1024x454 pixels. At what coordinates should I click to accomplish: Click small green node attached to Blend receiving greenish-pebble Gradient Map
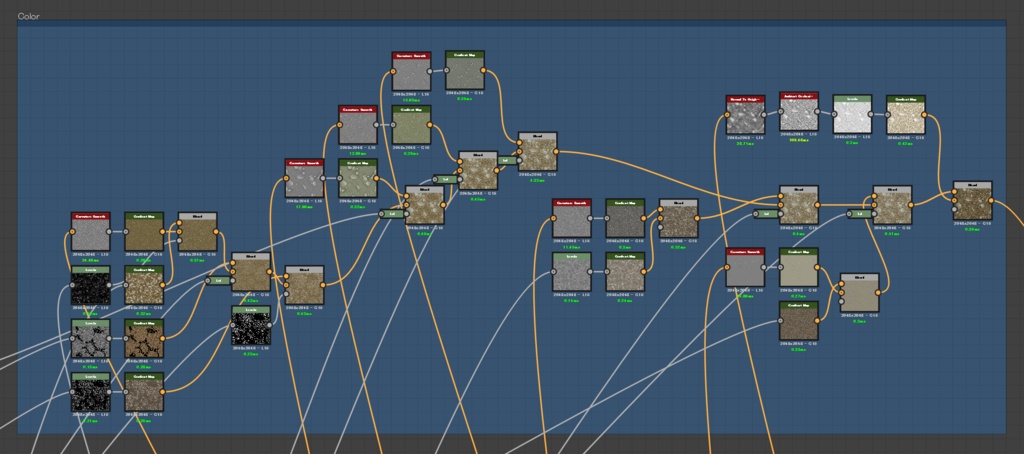pyautogui.click(x=392, y=214)
